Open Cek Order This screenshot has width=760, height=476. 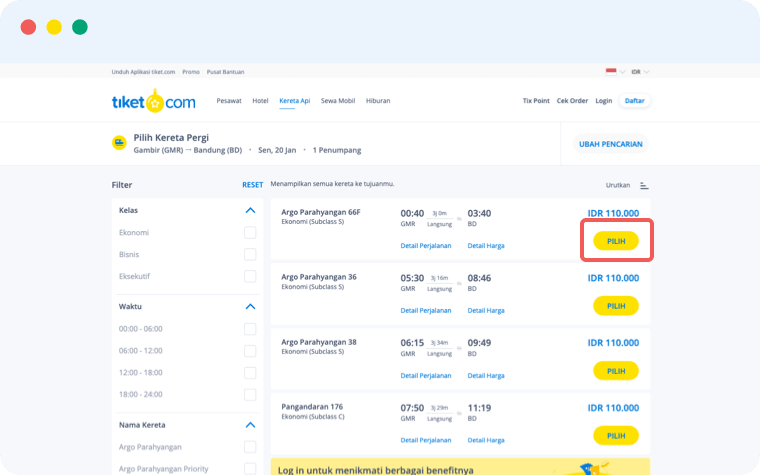(572, 101)
